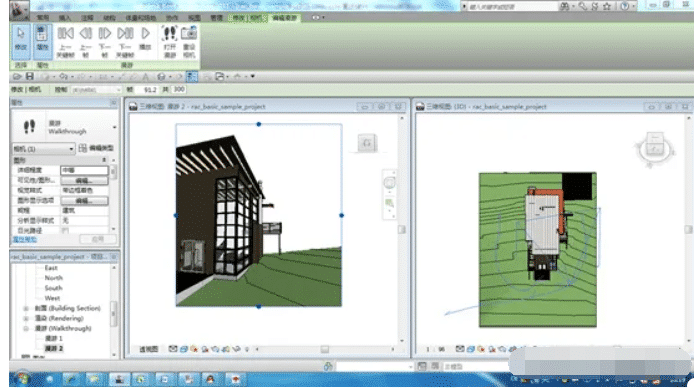
Task: Click the 1:96 view scale in 3D view
Action: click(x=435, y=350)
